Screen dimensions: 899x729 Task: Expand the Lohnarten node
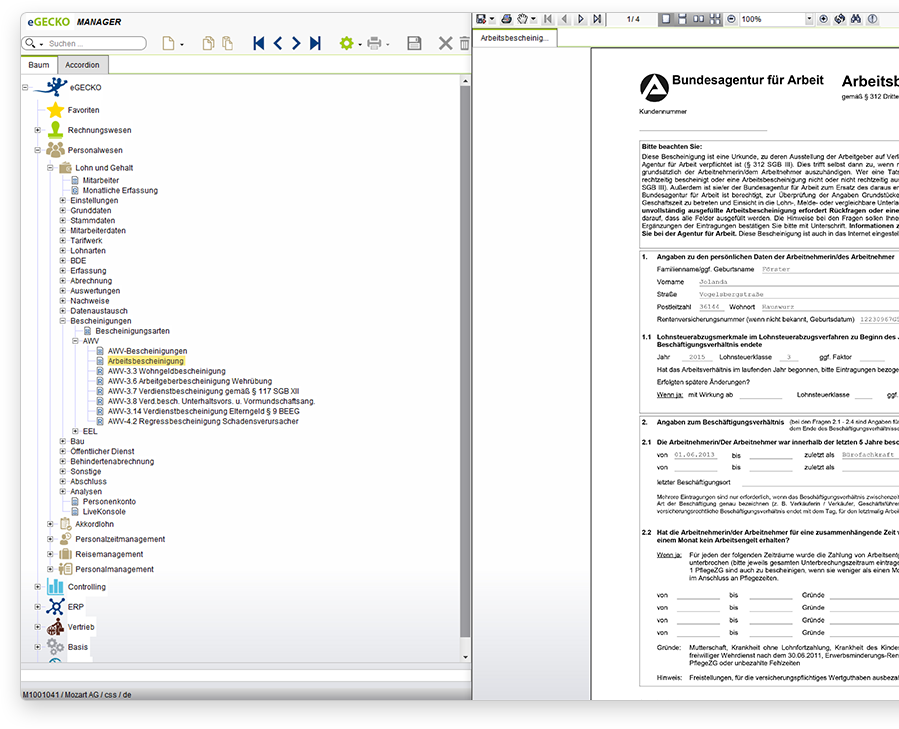(62, 251)
